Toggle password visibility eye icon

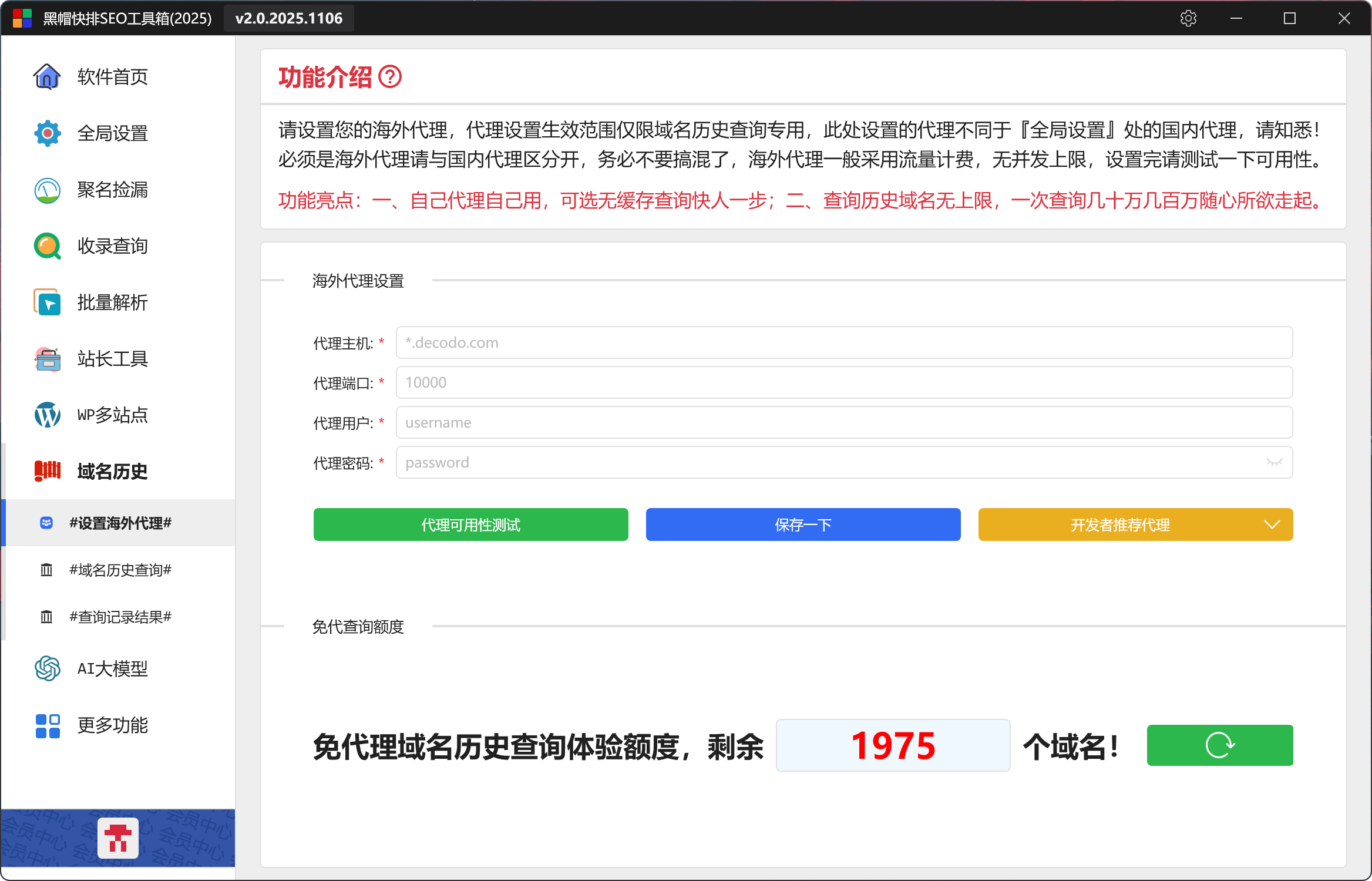click(1273, 462)
